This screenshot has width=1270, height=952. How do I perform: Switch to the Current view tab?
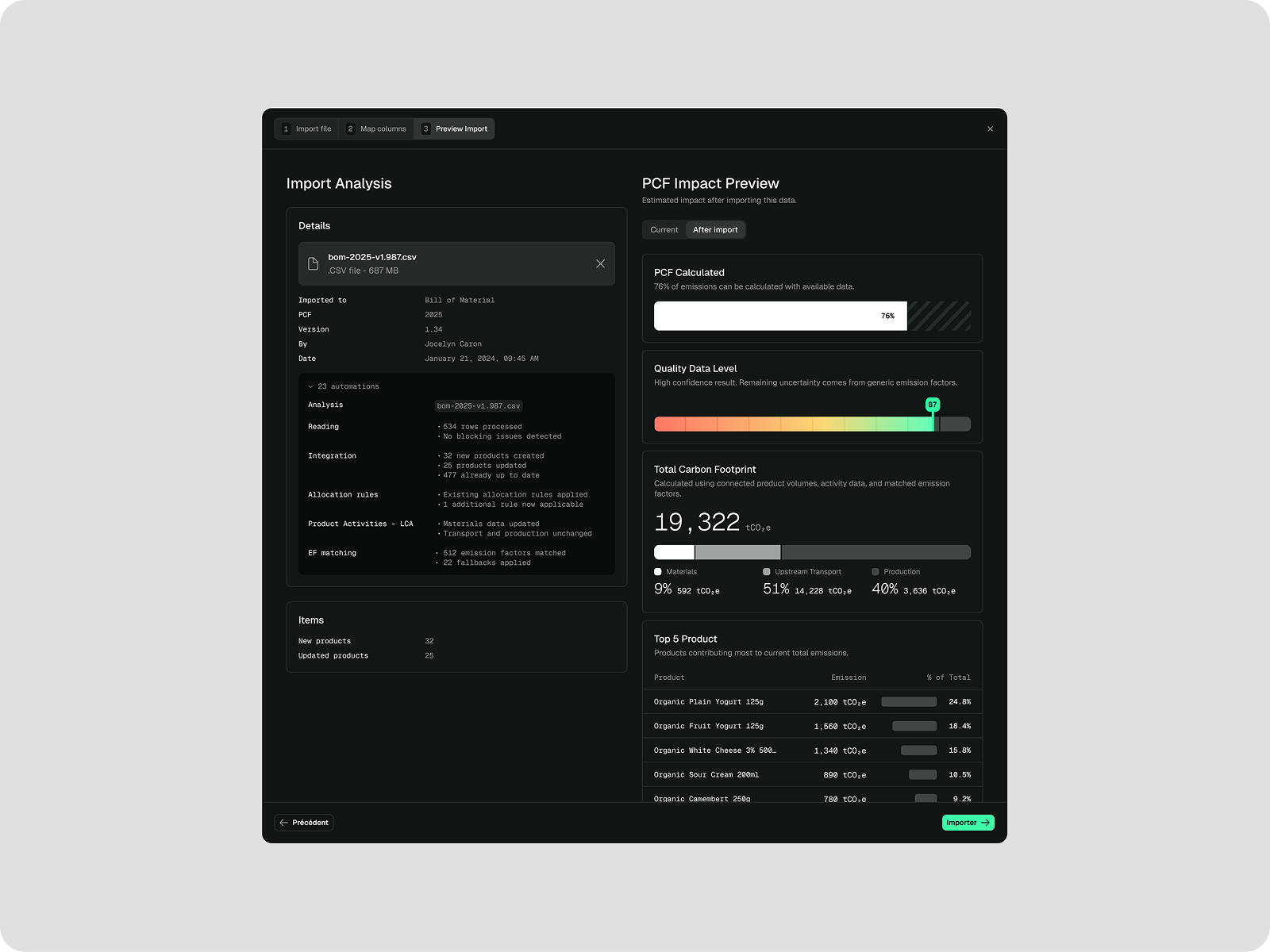tap(664, 229)
